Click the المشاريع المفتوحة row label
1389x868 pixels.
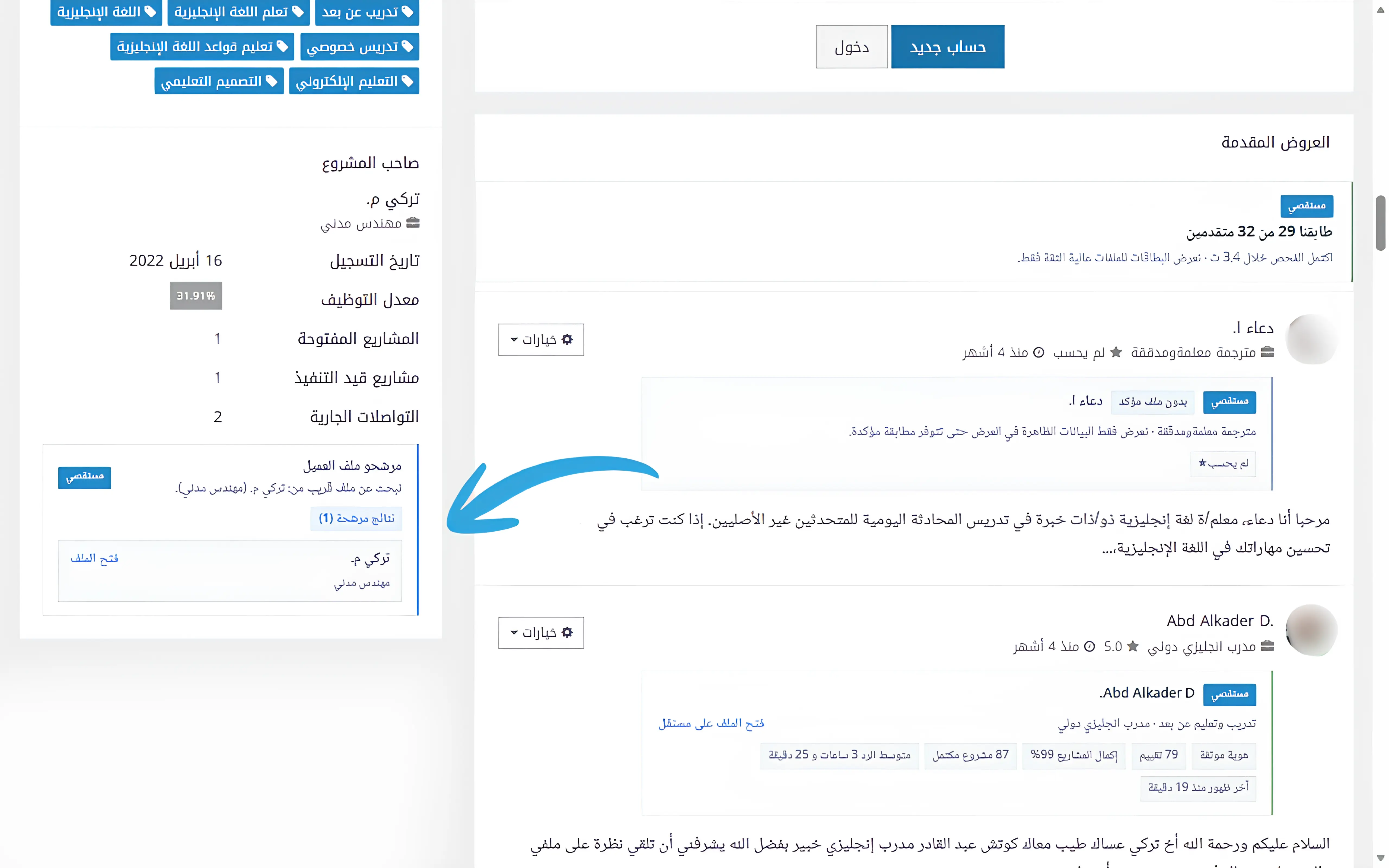coord(358,339)
